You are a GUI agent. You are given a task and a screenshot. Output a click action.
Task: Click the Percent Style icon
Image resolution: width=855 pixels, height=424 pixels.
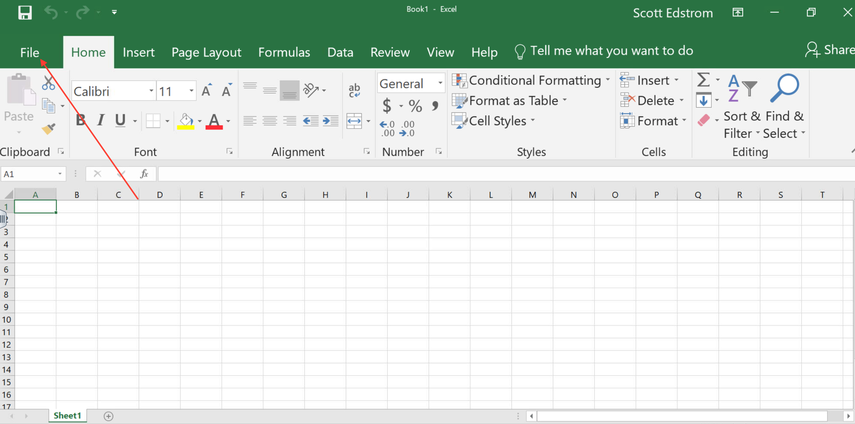tap(415, 106)
